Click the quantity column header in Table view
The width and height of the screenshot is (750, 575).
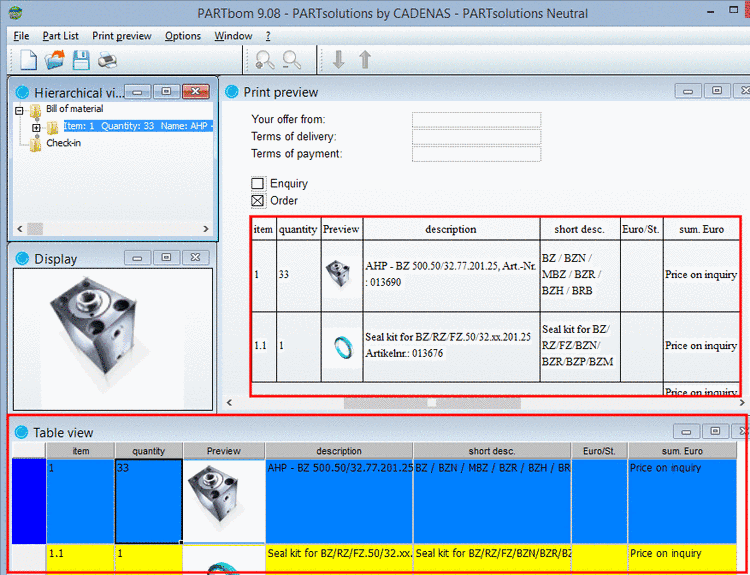pos(149,451)
